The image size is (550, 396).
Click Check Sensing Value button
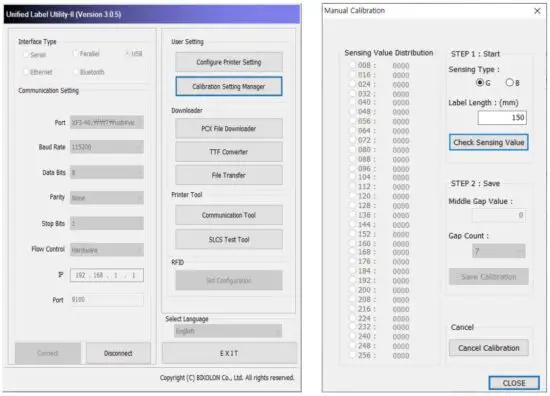pos(489,142)
